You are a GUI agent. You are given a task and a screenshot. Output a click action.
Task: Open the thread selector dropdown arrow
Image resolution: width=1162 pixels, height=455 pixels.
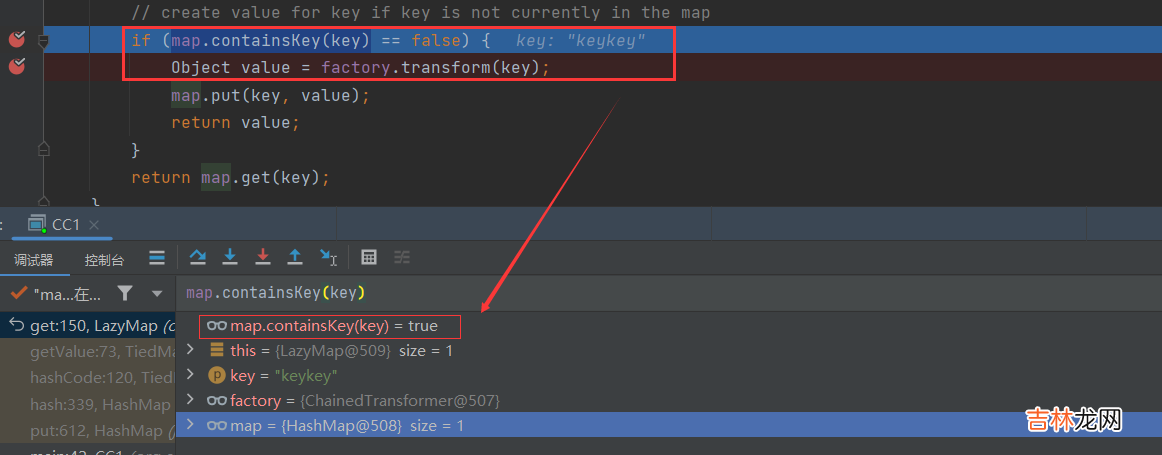[157, 294]
